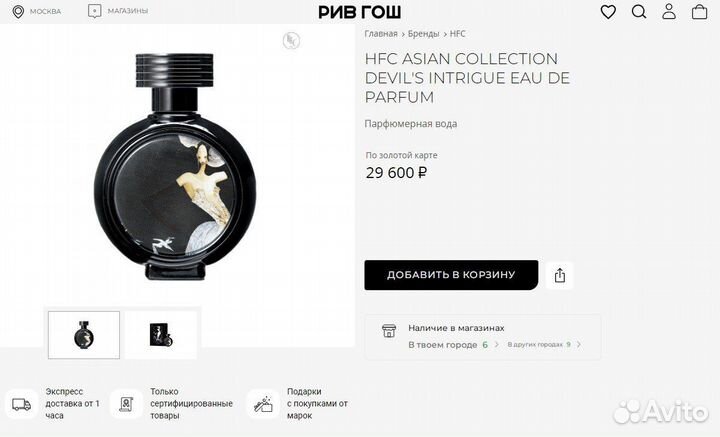
Task: Expand the В других городах chevron
Action: [x=579, y=344]
